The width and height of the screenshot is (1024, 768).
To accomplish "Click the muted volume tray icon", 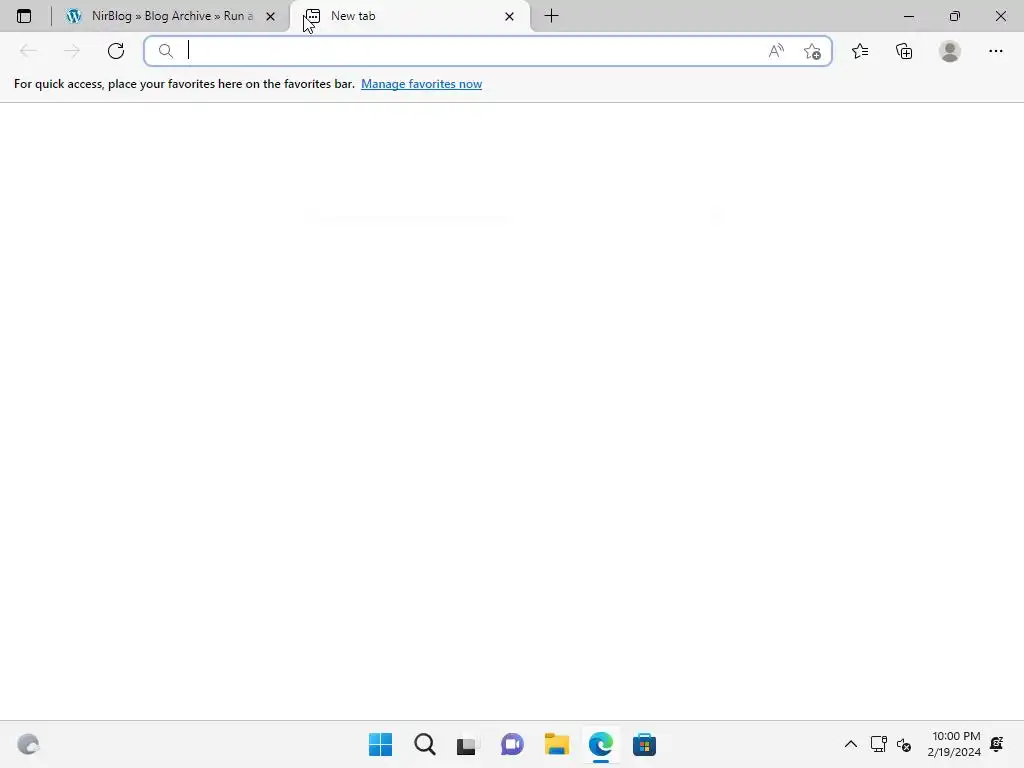I will tap(904, 744).
